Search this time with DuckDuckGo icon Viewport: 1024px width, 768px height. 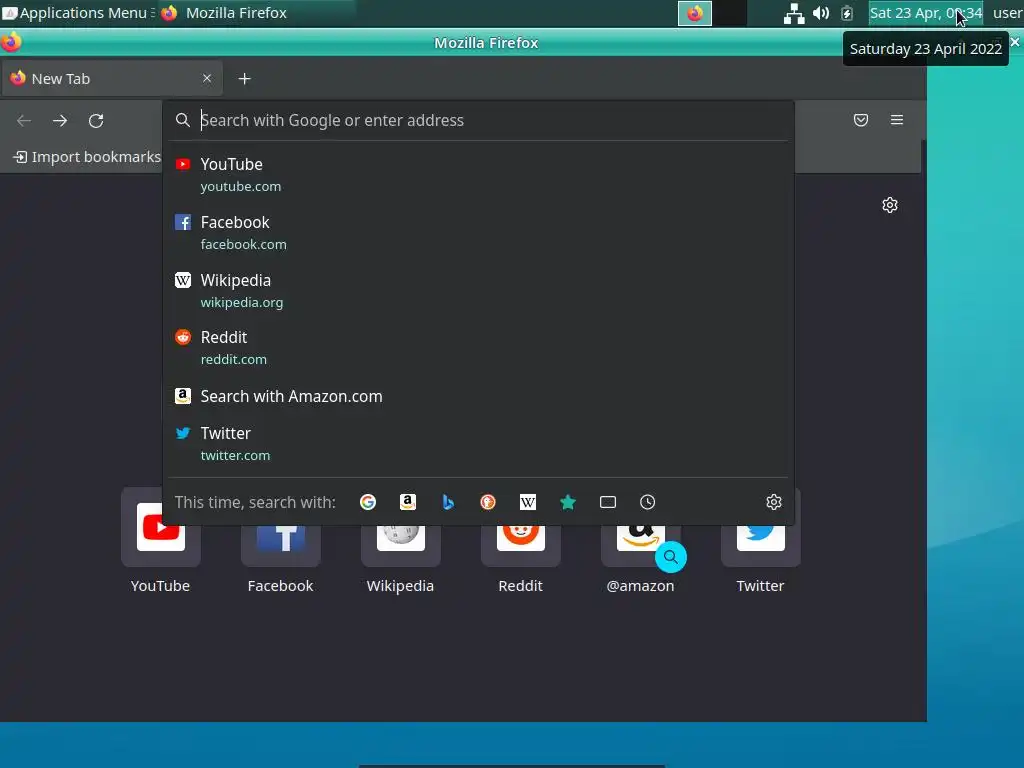[x=488, y=502]
